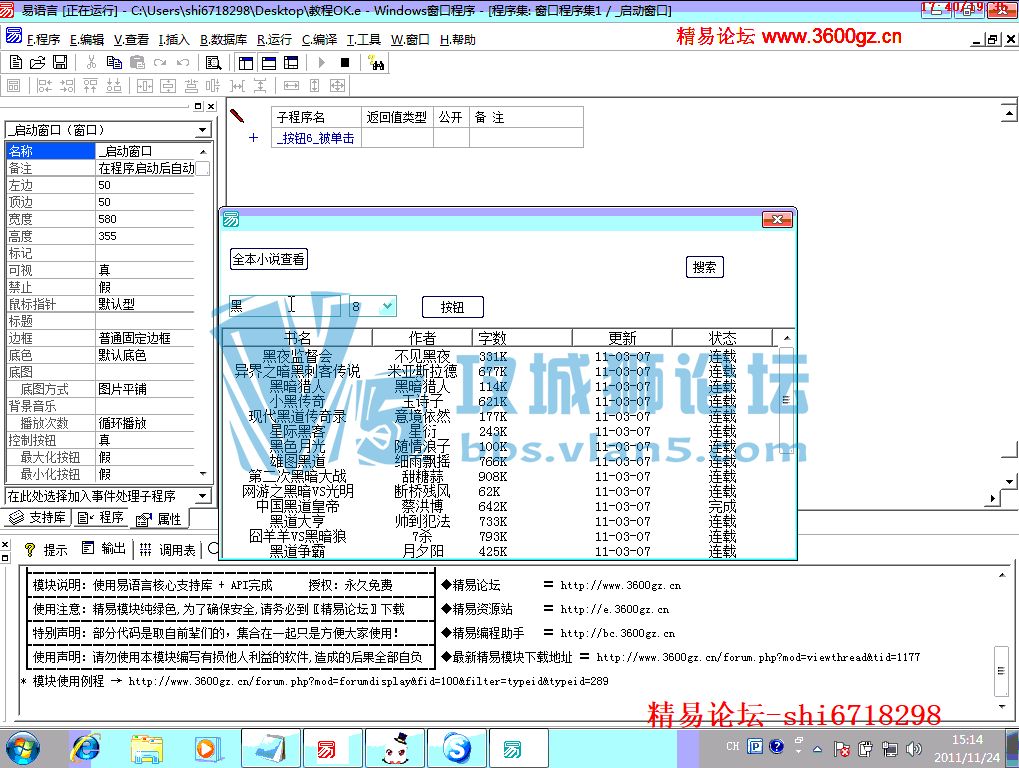Select the 边框 property value 普通固定边框

(144, 339)
